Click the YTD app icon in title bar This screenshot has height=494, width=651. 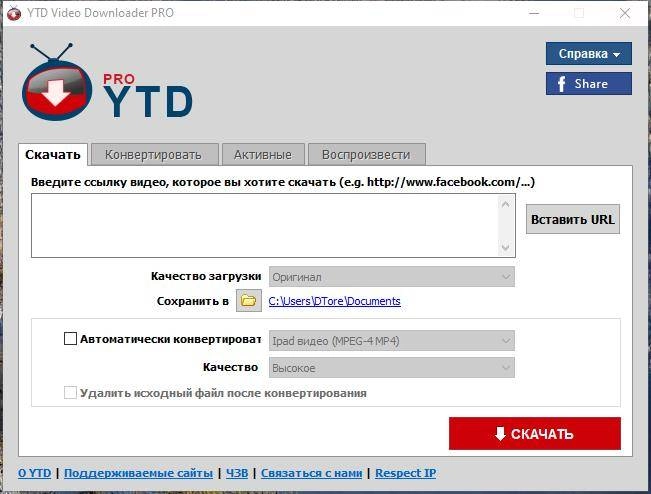coord(14,13)
